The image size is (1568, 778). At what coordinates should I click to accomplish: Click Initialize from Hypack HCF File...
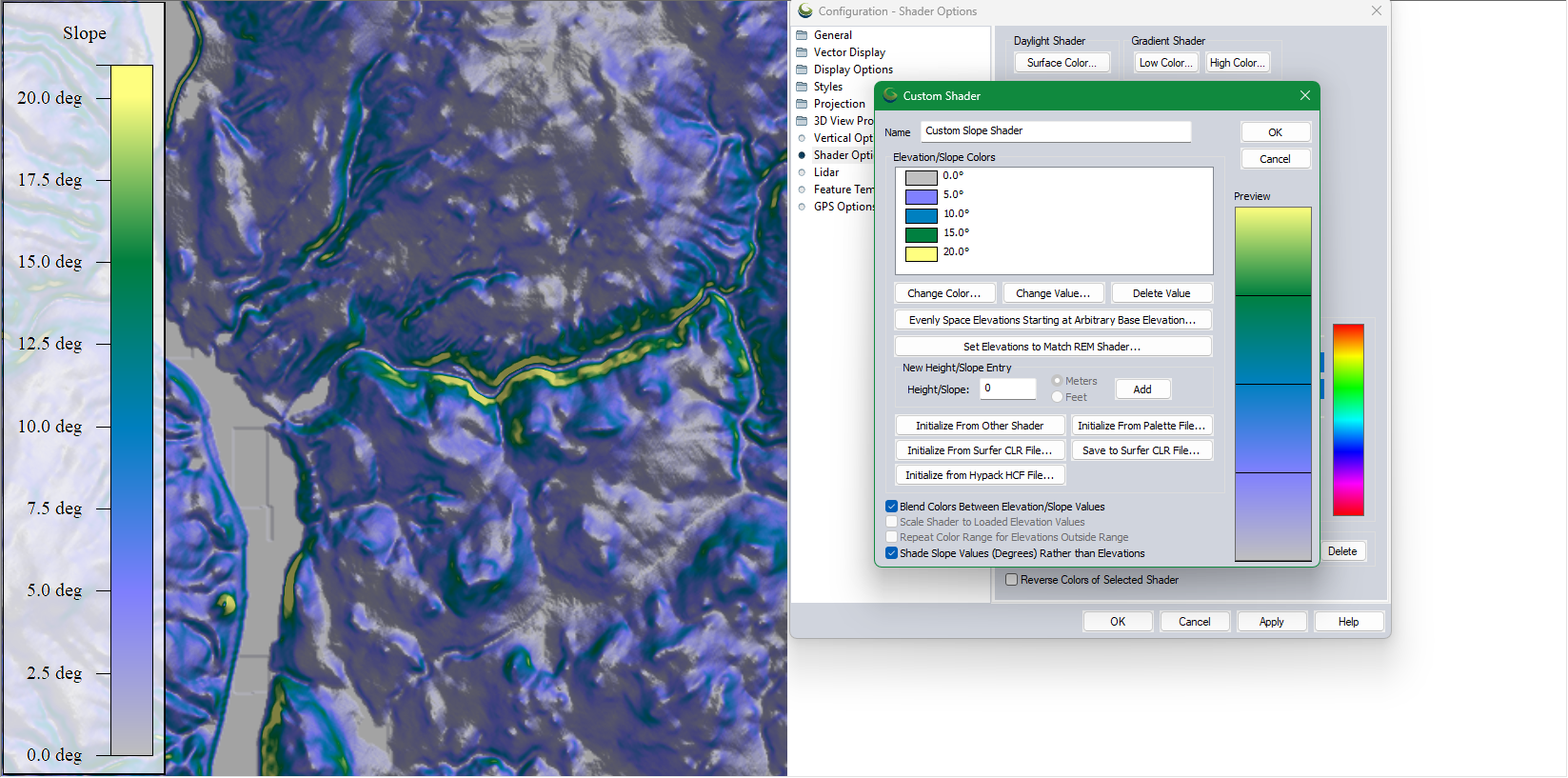point(980,475)
